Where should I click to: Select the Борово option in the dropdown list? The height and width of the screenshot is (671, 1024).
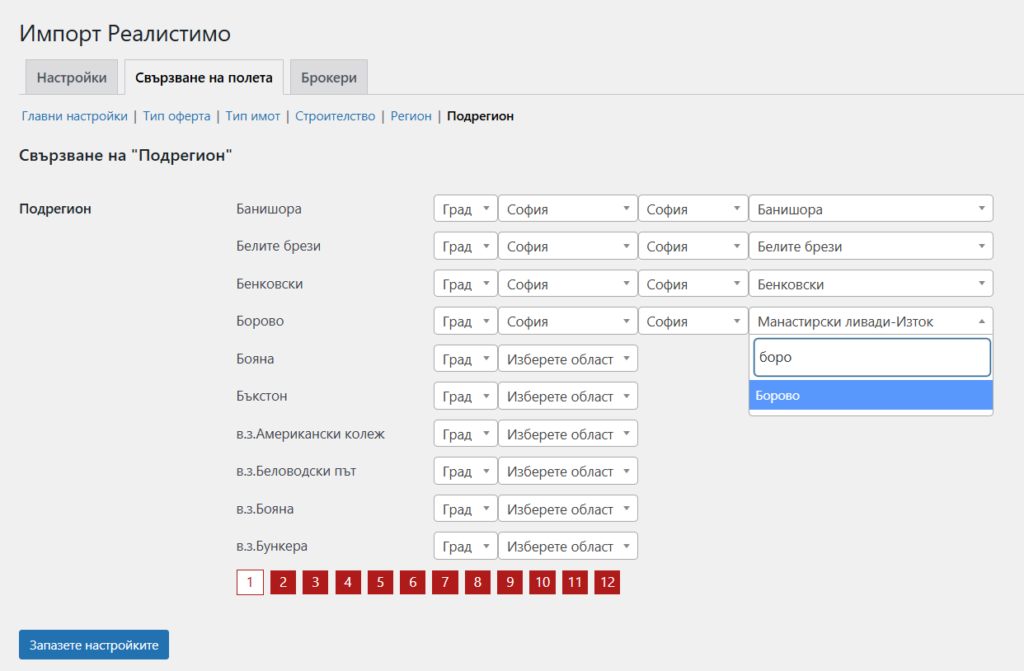click(870, 396)
